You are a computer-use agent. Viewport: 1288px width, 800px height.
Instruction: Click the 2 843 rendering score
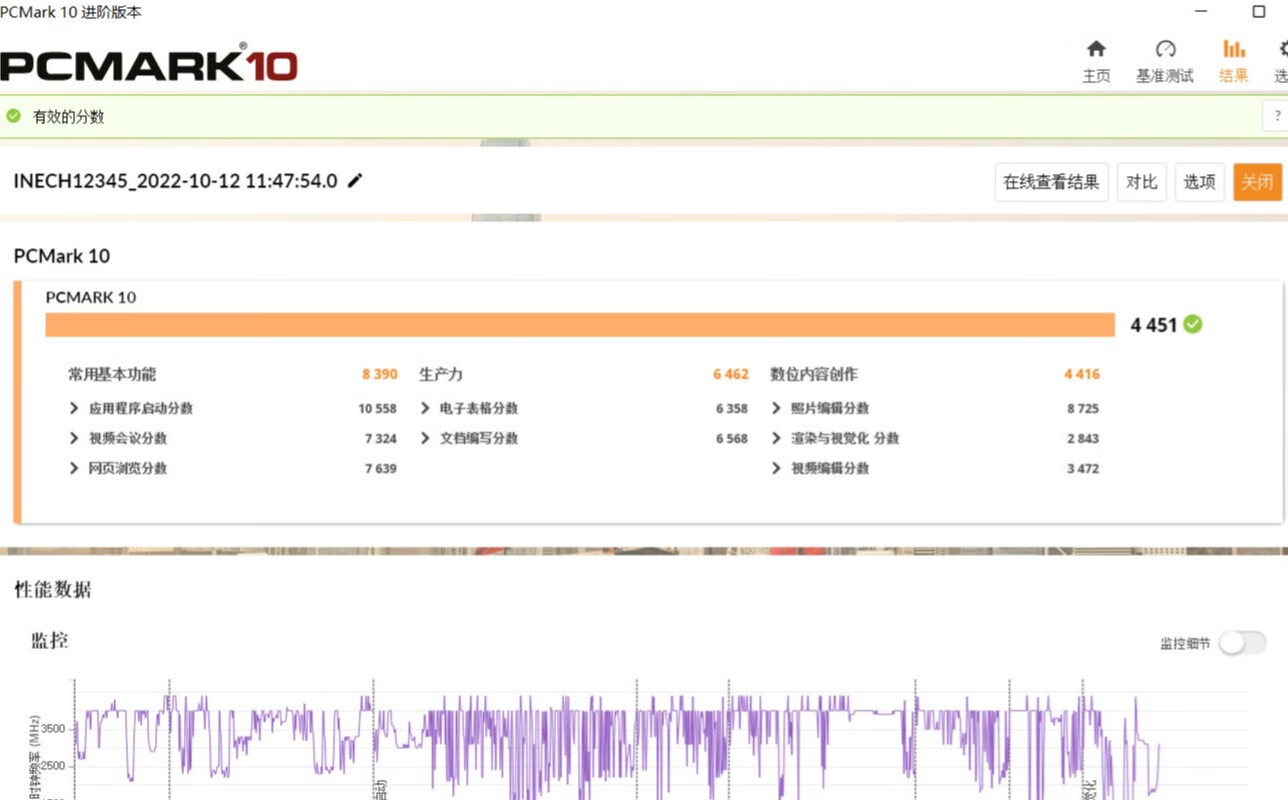[x=1083, y=438]
